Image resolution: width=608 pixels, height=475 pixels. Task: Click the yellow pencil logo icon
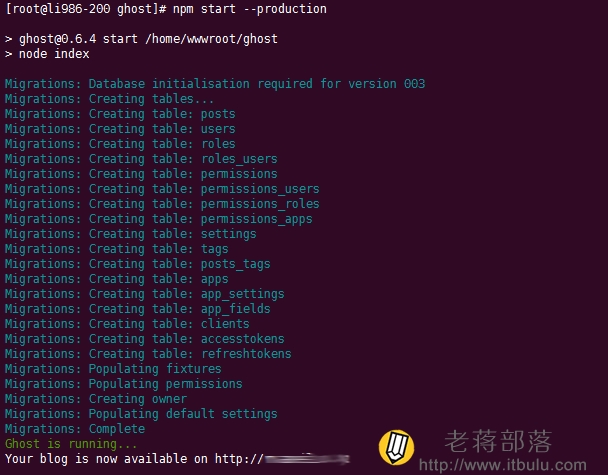point(396,447)
